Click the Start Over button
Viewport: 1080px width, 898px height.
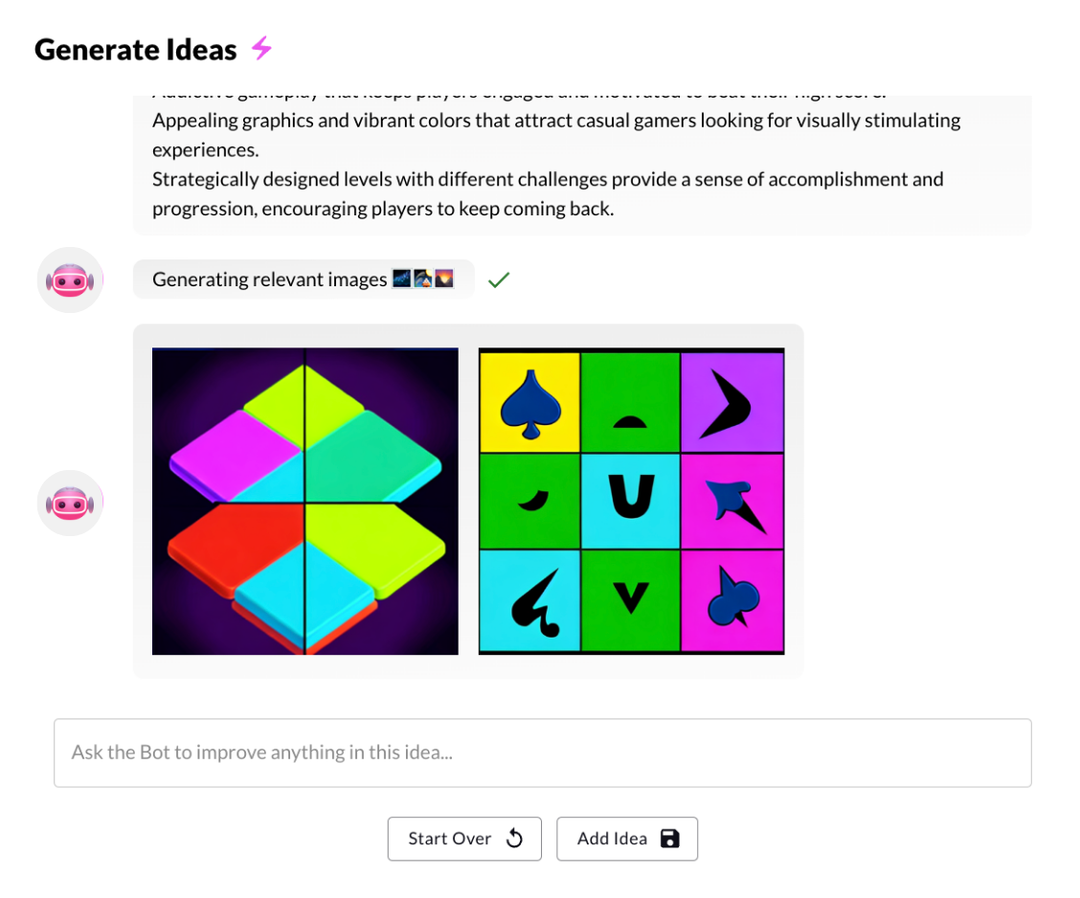(464, 839)
